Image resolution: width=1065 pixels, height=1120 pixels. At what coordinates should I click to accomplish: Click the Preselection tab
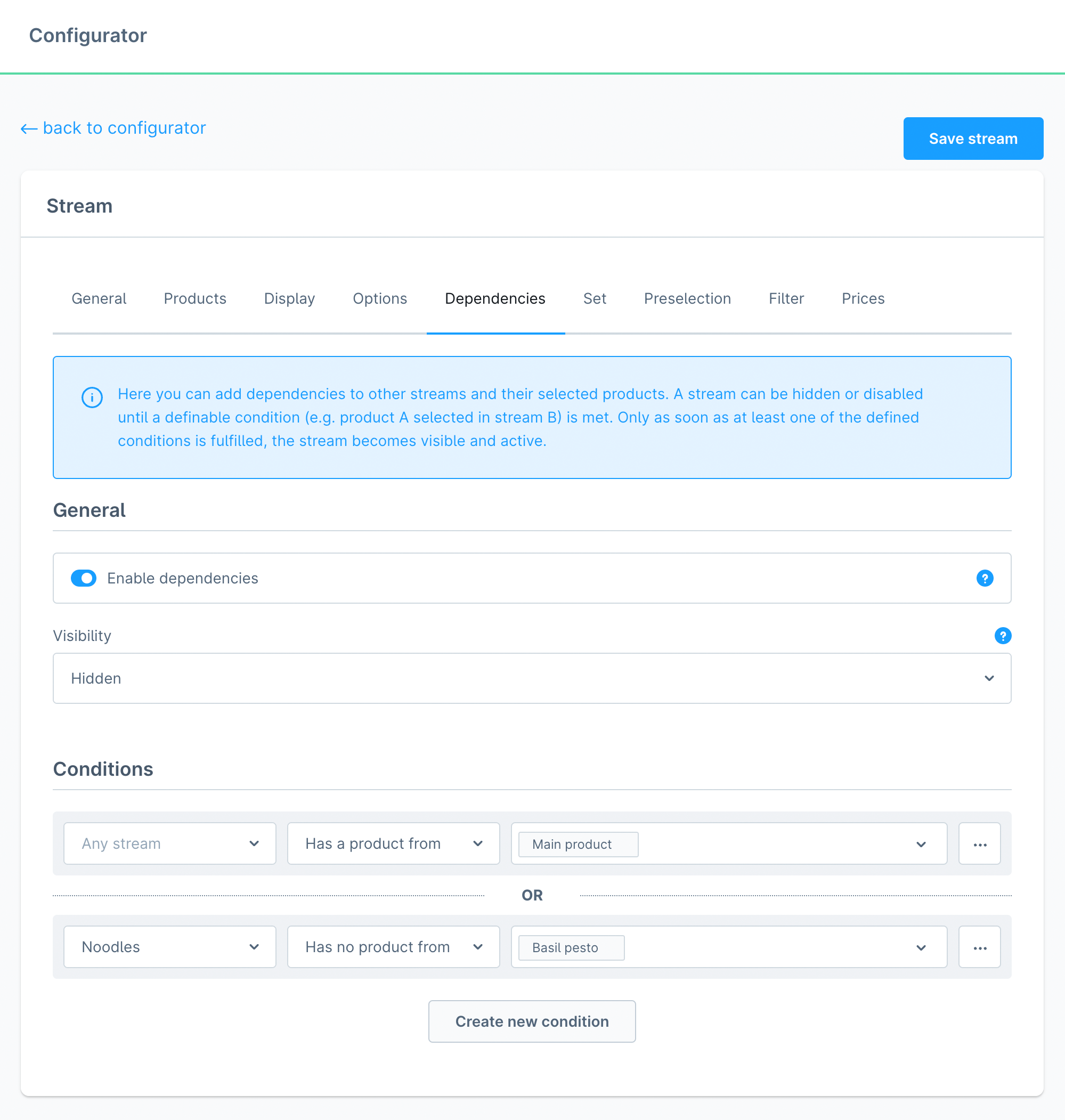tap(686, 298)
